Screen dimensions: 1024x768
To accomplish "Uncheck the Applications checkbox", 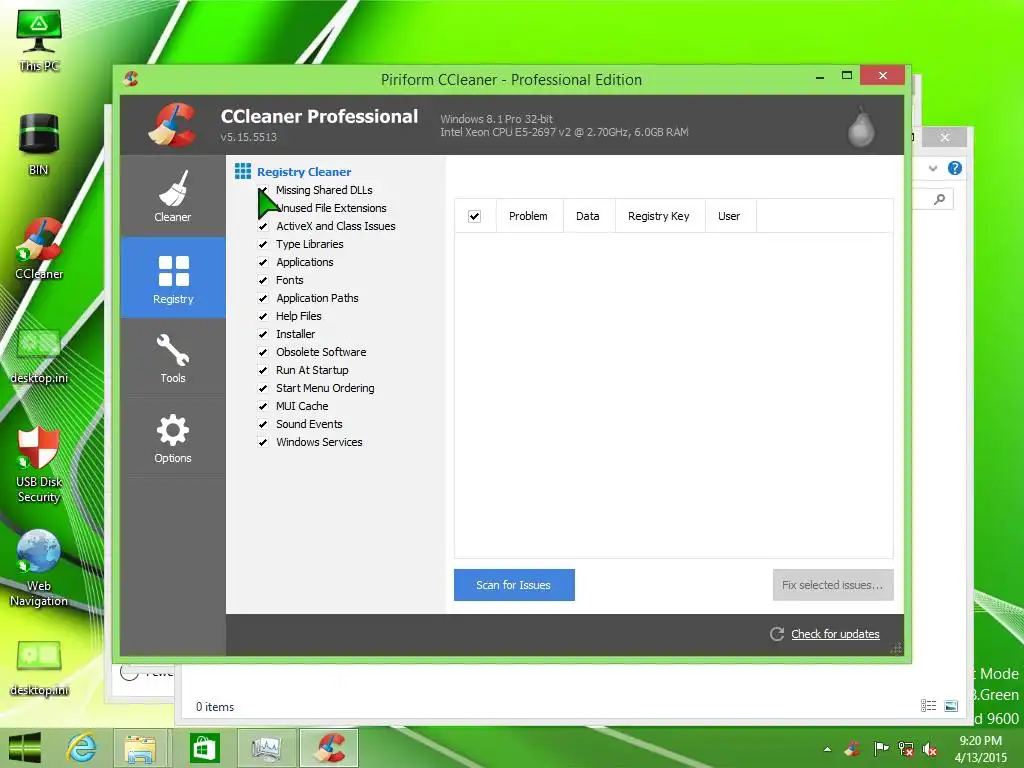I will click(263, 262).
